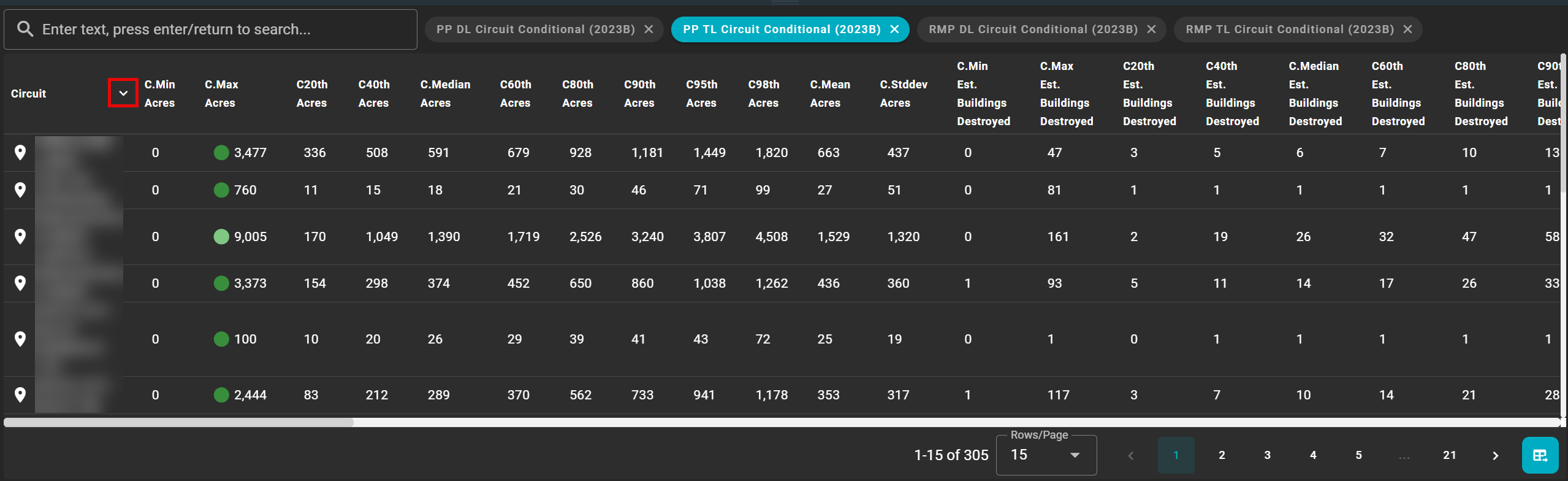The height and width of the screenshot is (481, 1568).
Task: Focus the search text input field
Action: (221, 29)
